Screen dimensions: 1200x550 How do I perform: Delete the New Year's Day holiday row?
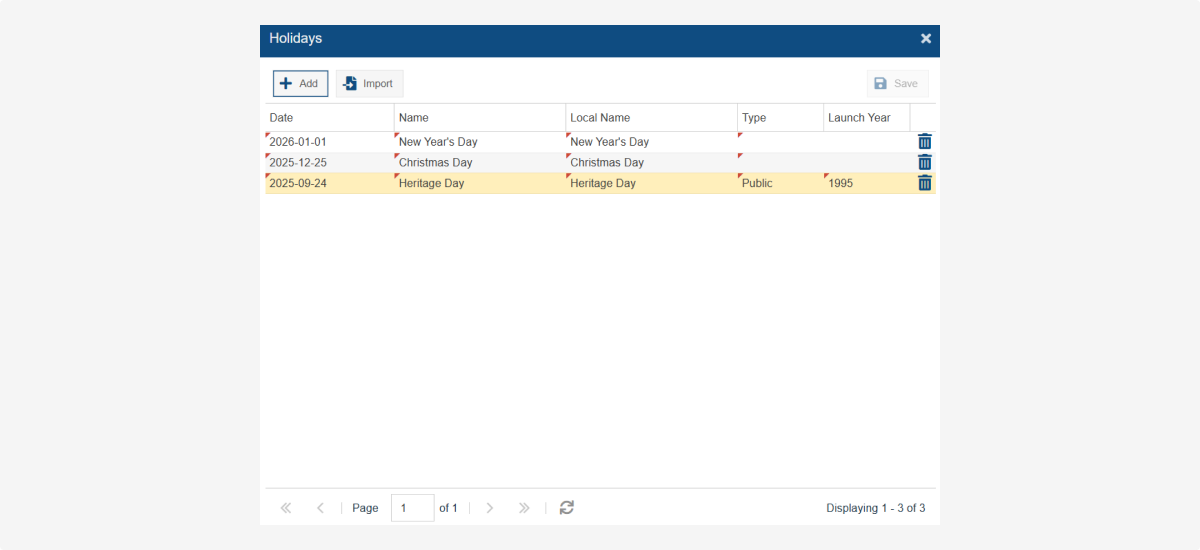[x=924, y=142]
